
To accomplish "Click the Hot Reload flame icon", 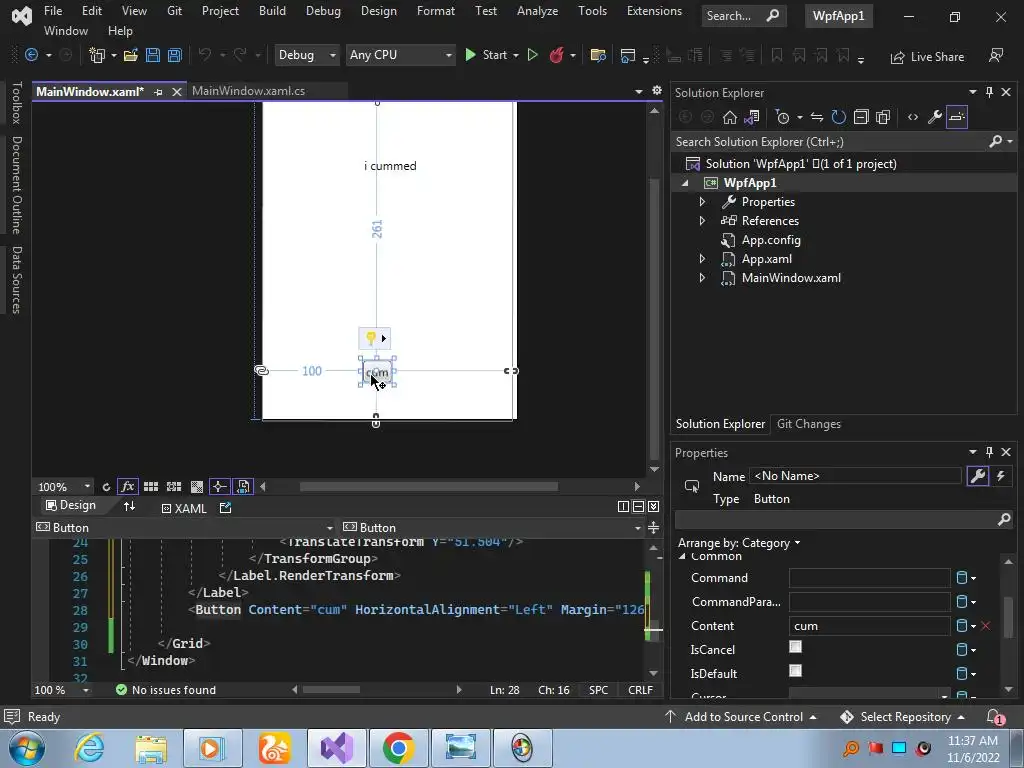I will pyautogui.click(x=556, y=56).
